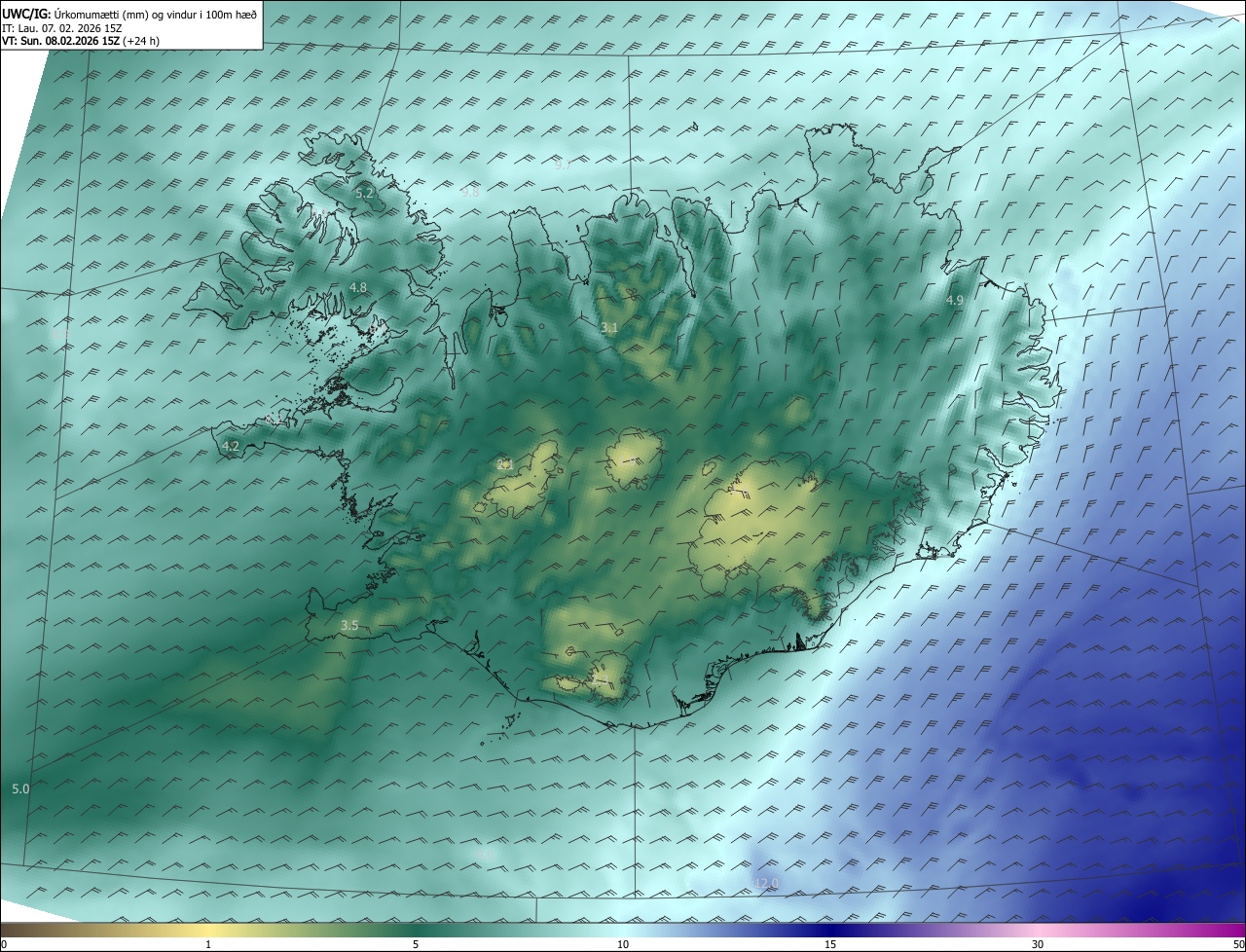This screenshot has width=1246, height=952.
Task: Click the 4.8 value label on the map
Action: 357,287
